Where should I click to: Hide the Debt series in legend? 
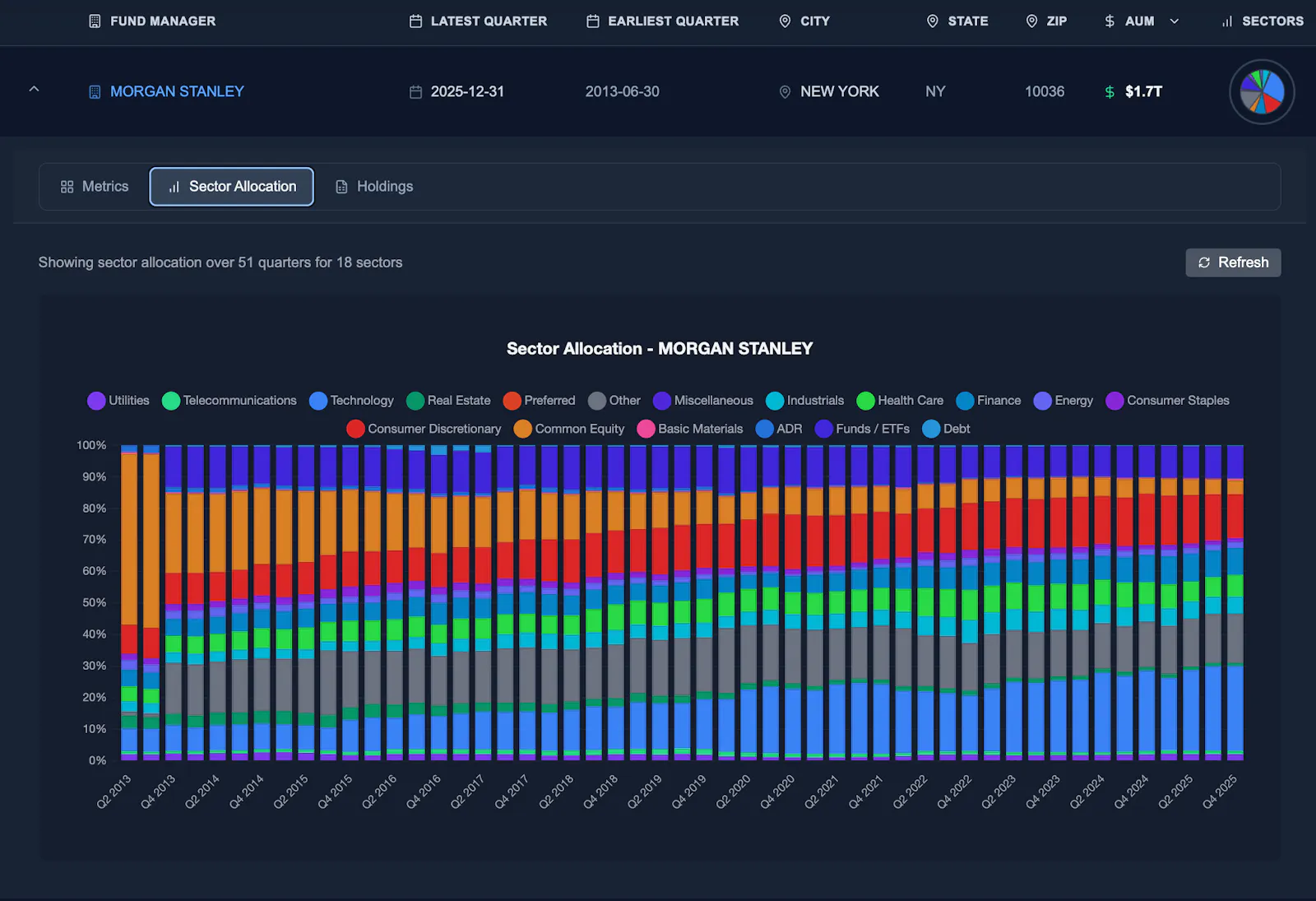(x=947, y=429)
